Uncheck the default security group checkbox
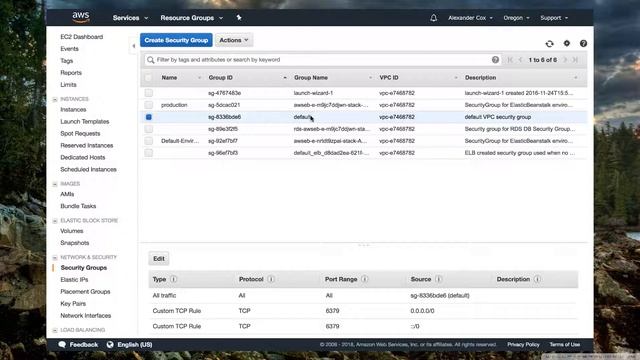Viewport: 640px width, 360px height. [x=149, y=117]
